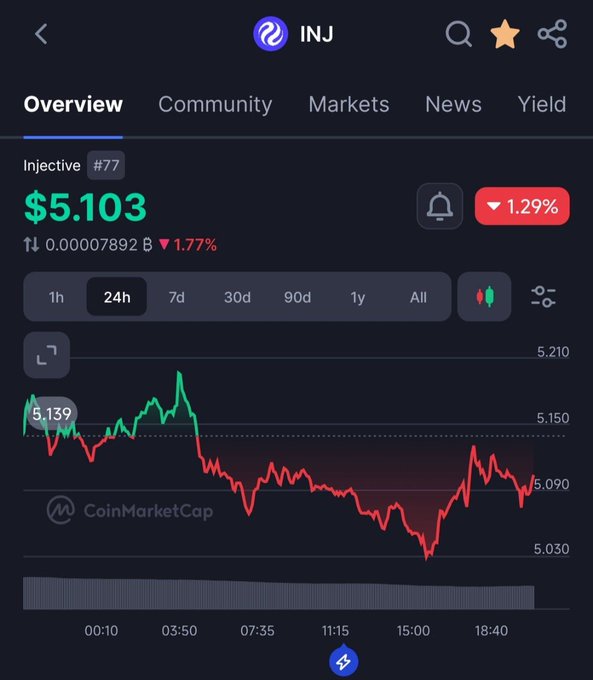Tap the chart's green peak
This screenshot has height=680, width=593.
[x=179, y=374]
